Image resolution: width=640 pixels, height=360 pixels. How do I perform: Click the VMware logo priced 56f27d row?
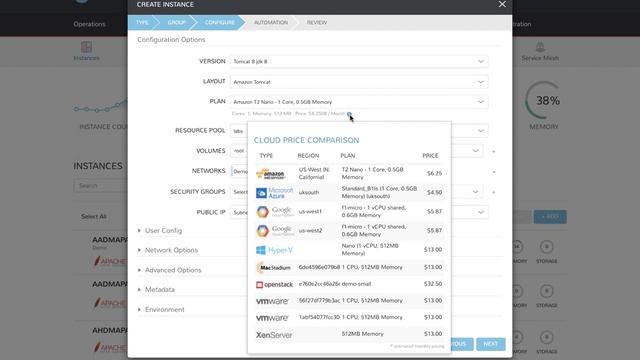coord(272,301)
